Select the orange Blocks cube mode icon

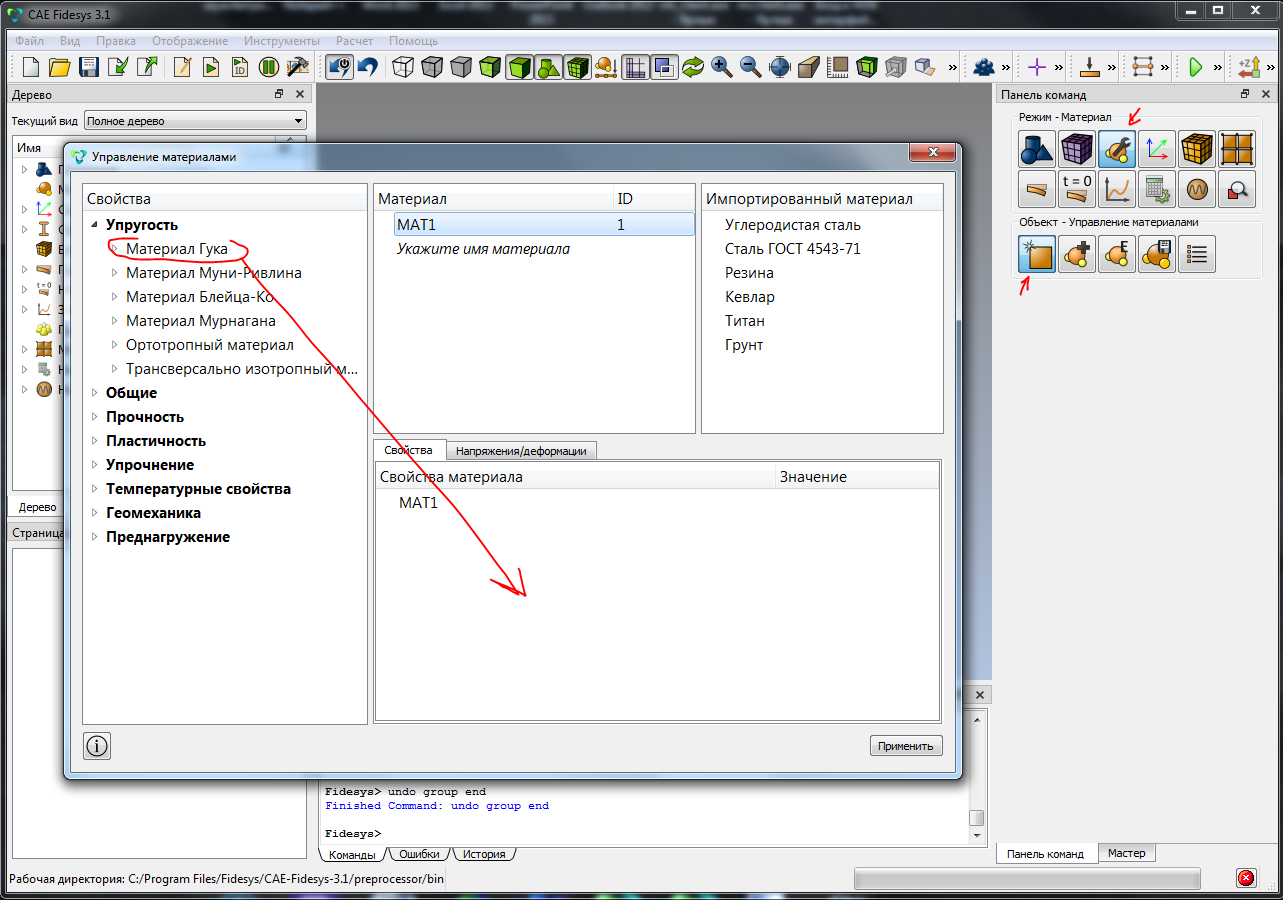coord(1197,149)
